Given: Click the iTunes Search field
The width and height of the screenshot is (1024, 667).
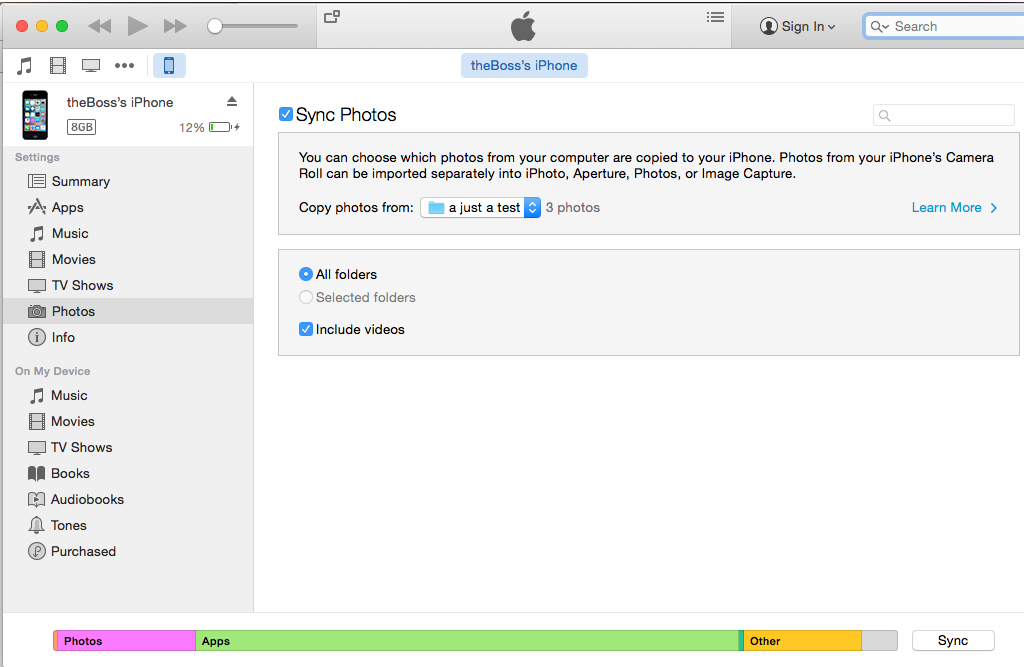Looking at the screenshot, I should [944, 26].
